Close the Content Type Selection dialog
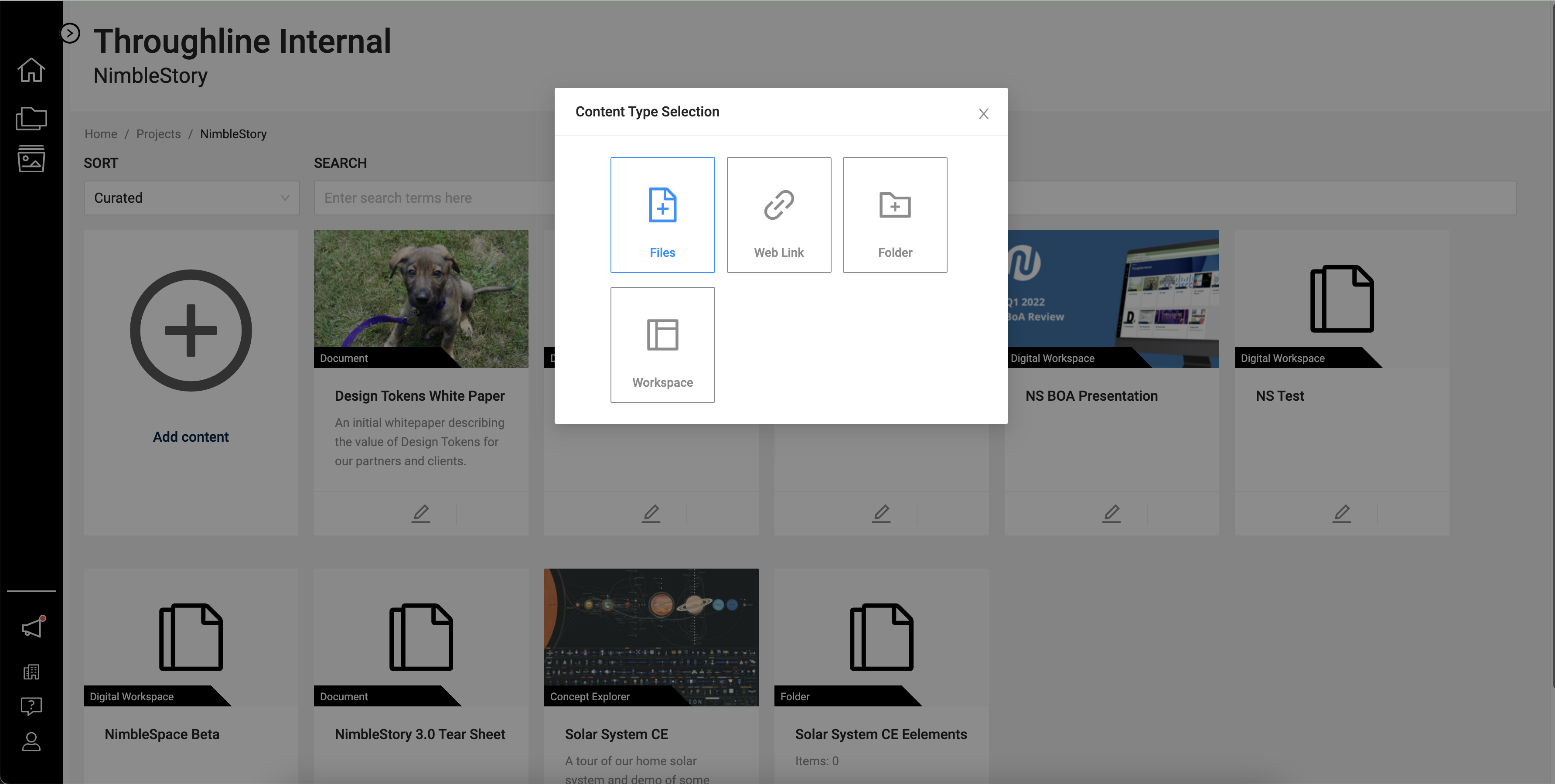1555x784 pixels. [x=983, y=114]
